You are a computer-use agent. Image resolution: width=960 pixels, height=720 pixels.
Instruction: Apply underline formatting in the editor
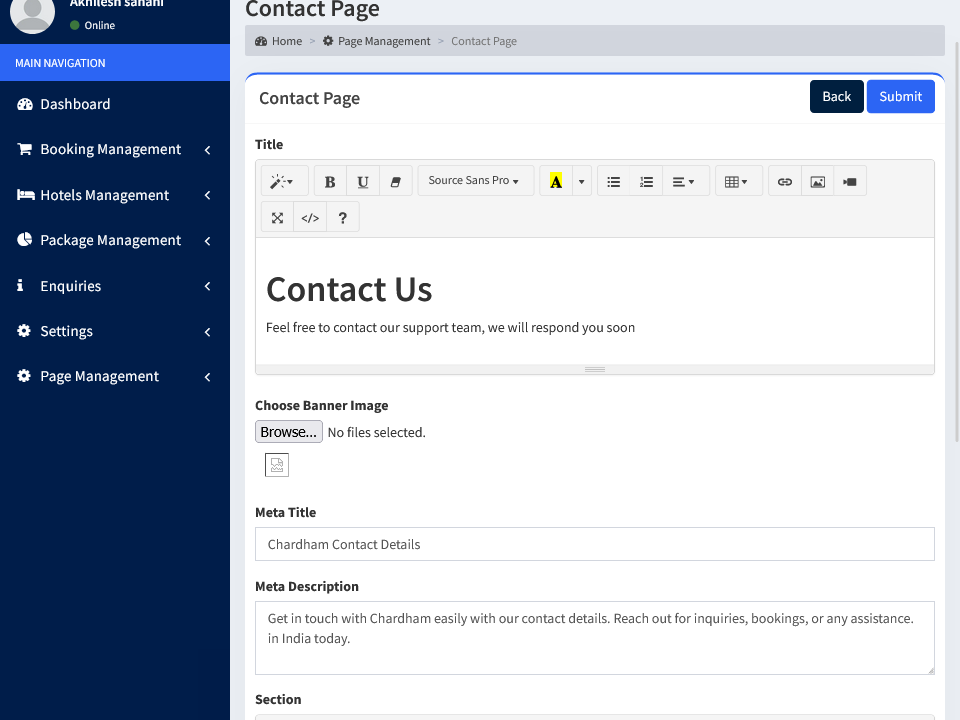[363, 181]
